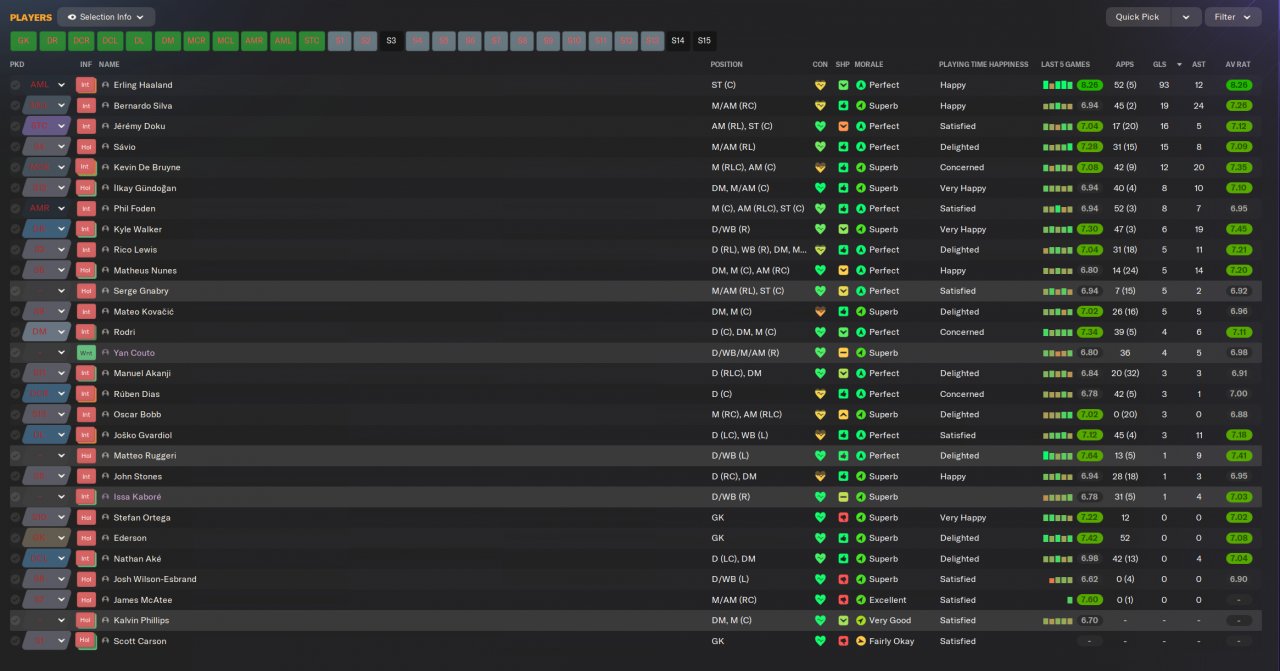The height and width of the screenshot is (671, 1280).
Task: Select the S15 substitute slot
Action: click(704, 41)
